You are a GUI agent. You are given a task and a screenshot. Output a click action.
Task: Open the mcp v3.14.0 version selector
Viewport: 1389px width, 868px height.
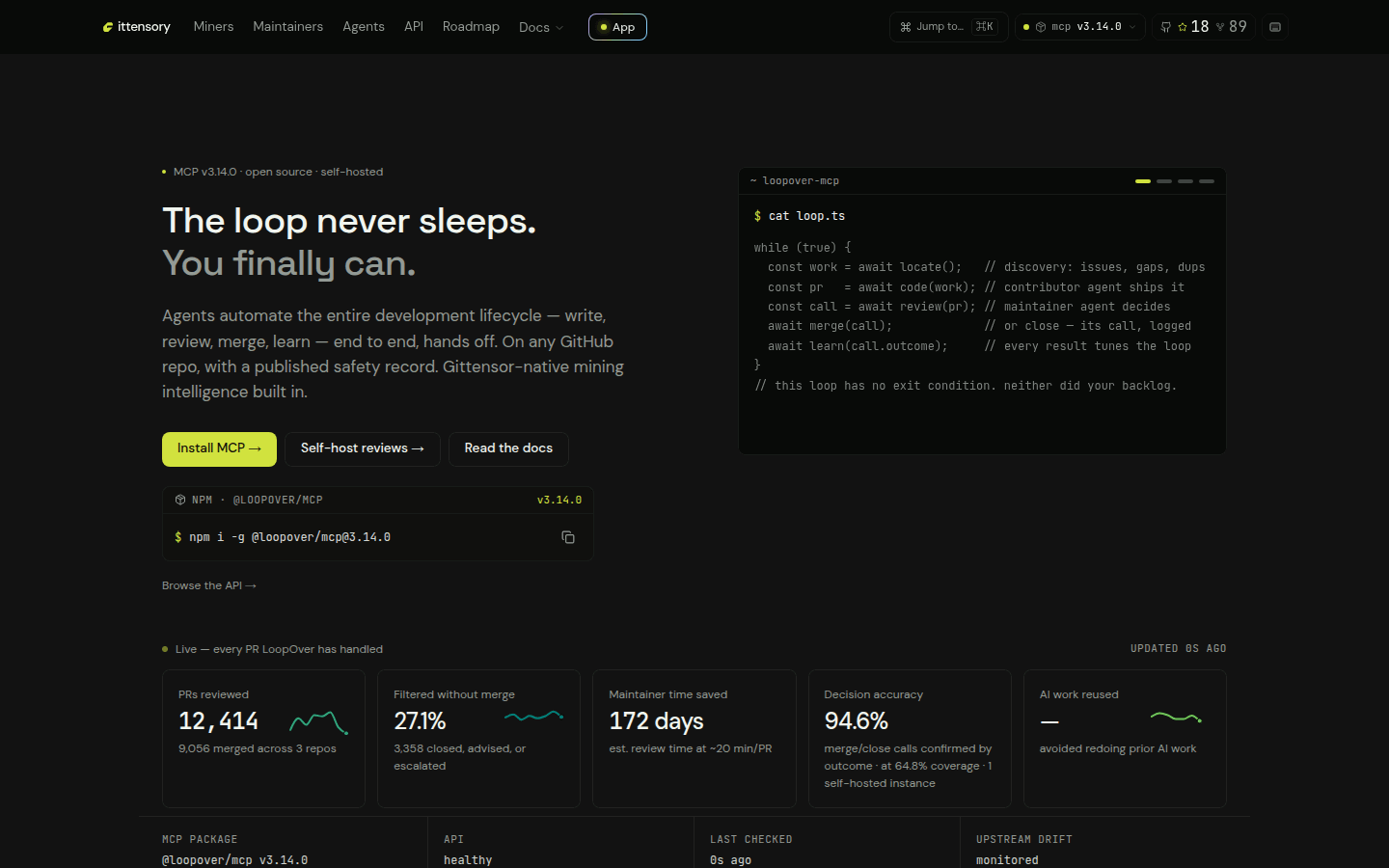click(1080, 27)
